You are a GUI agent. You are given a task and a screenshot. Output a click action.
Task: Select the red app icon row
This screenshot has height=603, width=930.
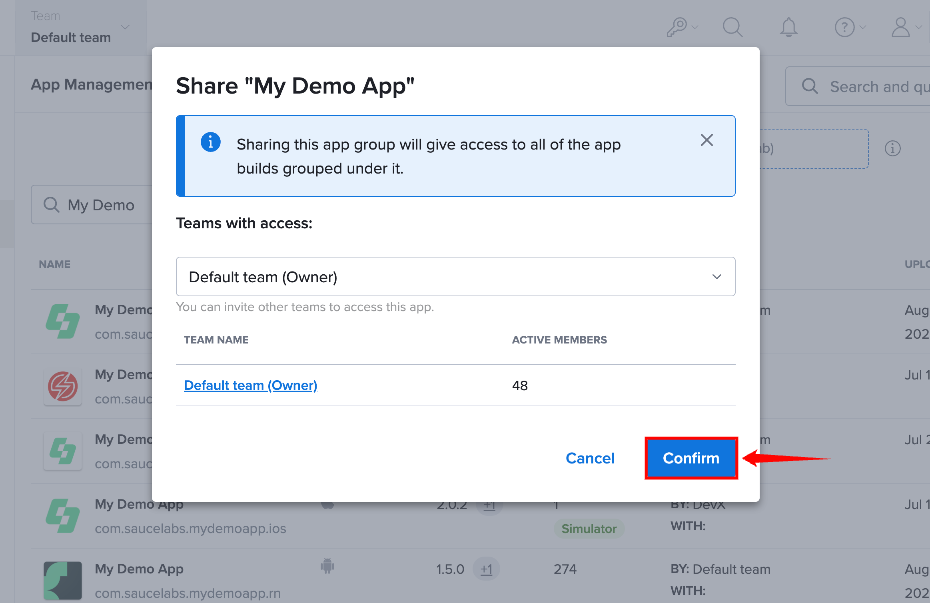coord(63,387)
